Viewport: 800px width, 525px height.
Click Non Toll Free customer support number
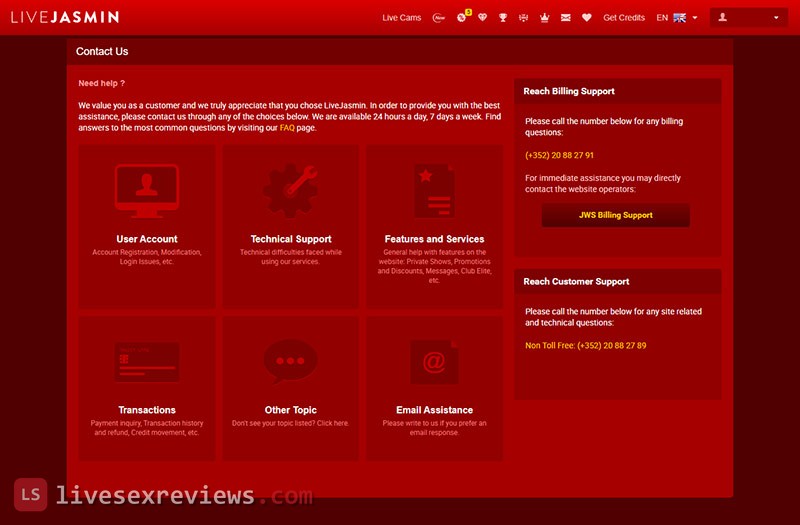(586, 345)
